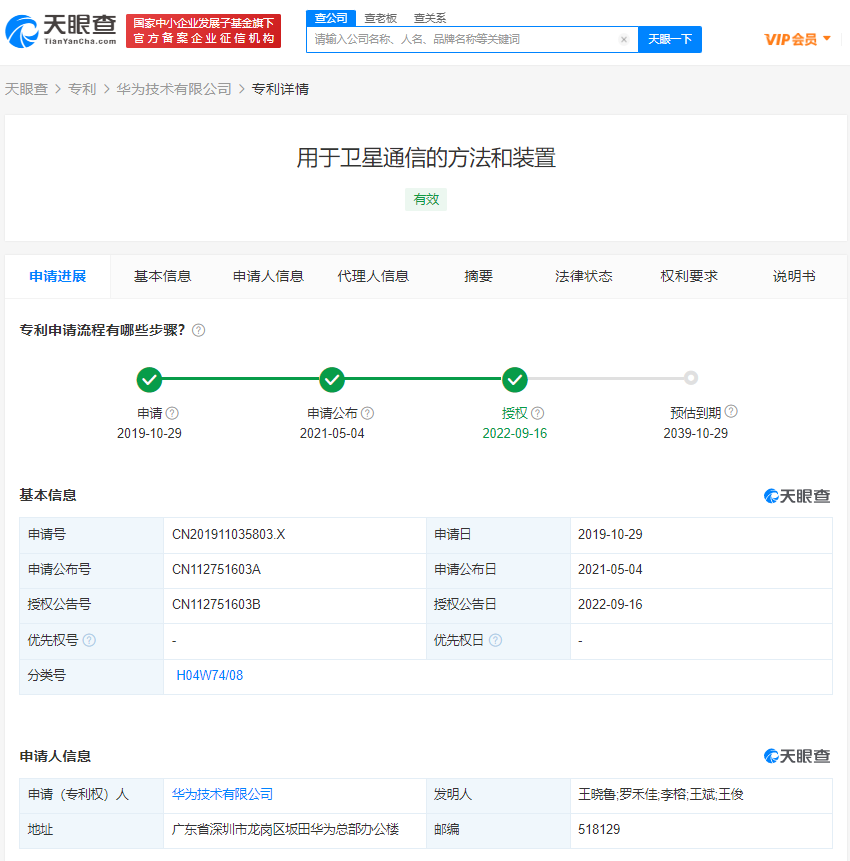Switch to the 查关系 search tab
The width and height of the screenshot is (850, 861).
(430, 18)
